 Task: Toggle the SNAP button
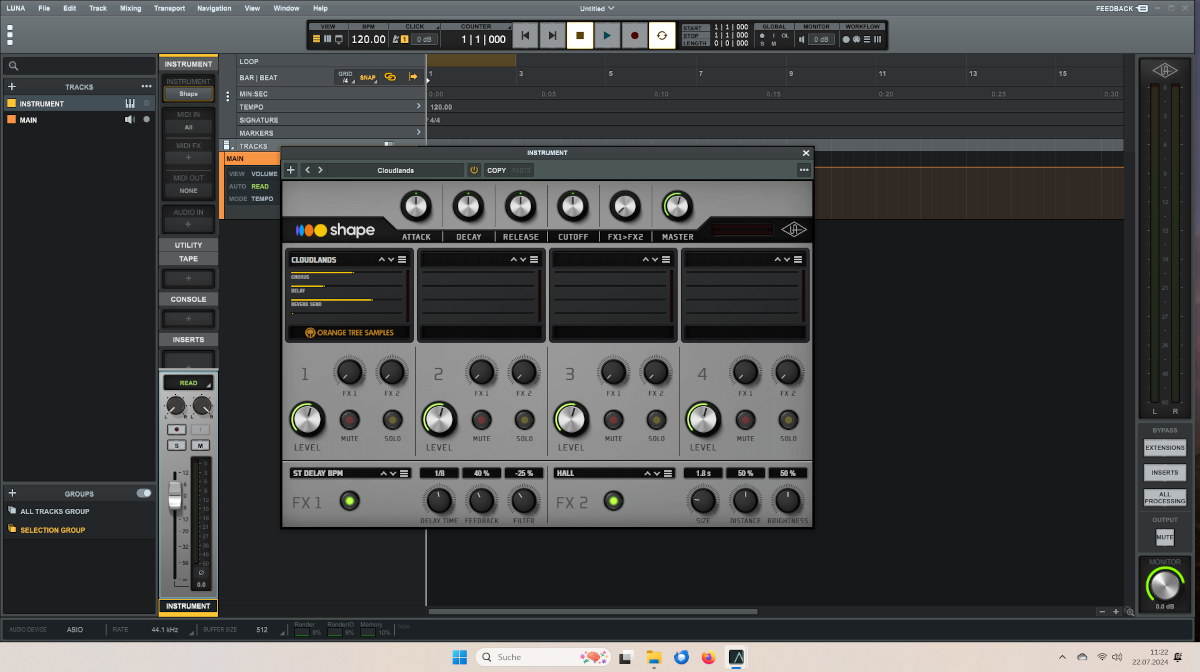pyautogui.click(x=368, y=76)
